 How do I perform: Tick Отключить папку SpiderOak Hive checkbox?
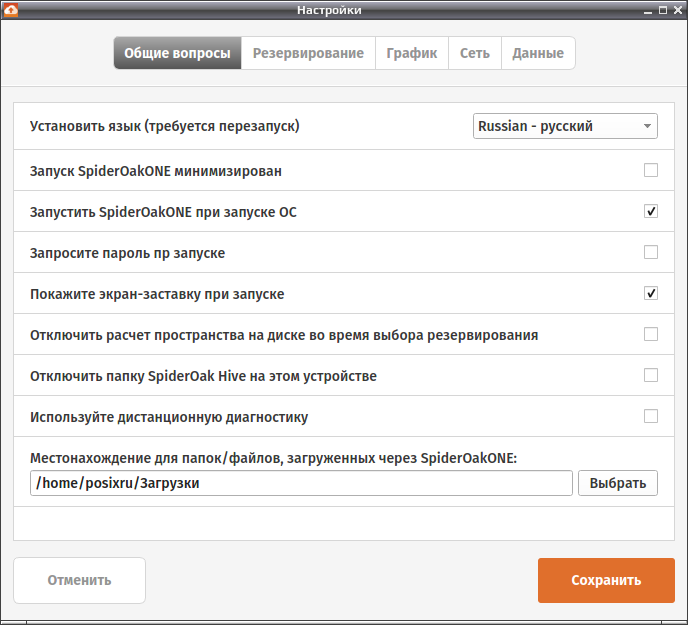[651, 375]
